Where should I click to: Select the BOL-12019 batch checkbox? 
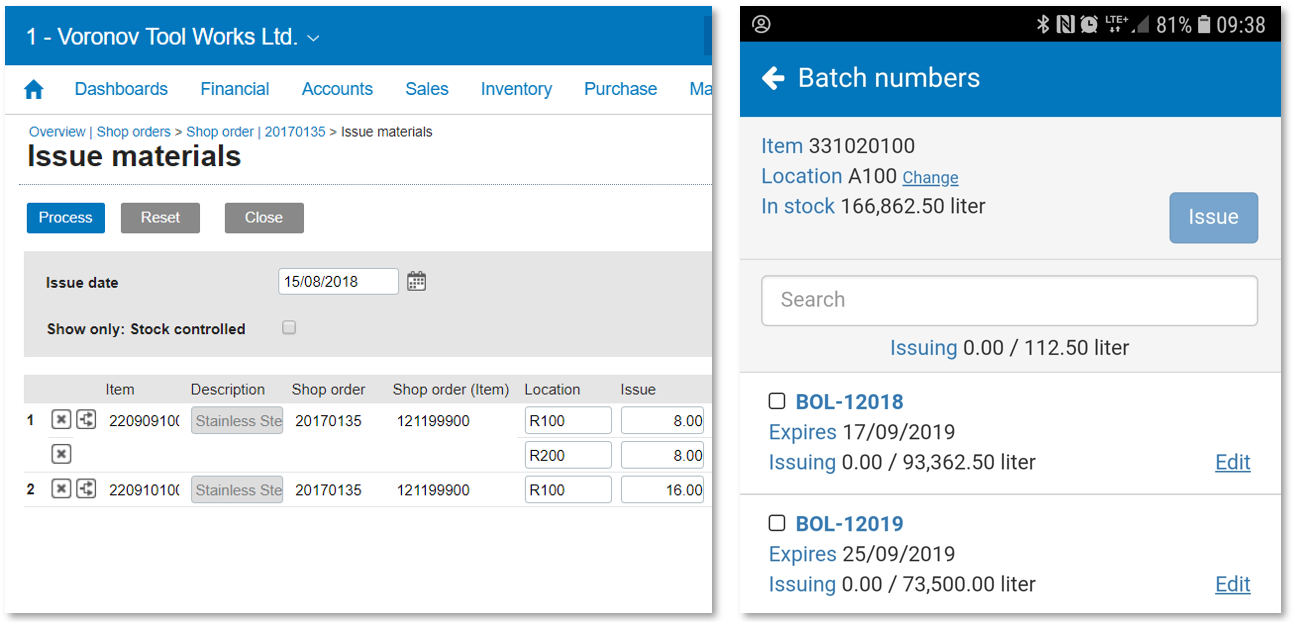pyautogui.click(x=777, y=524)
